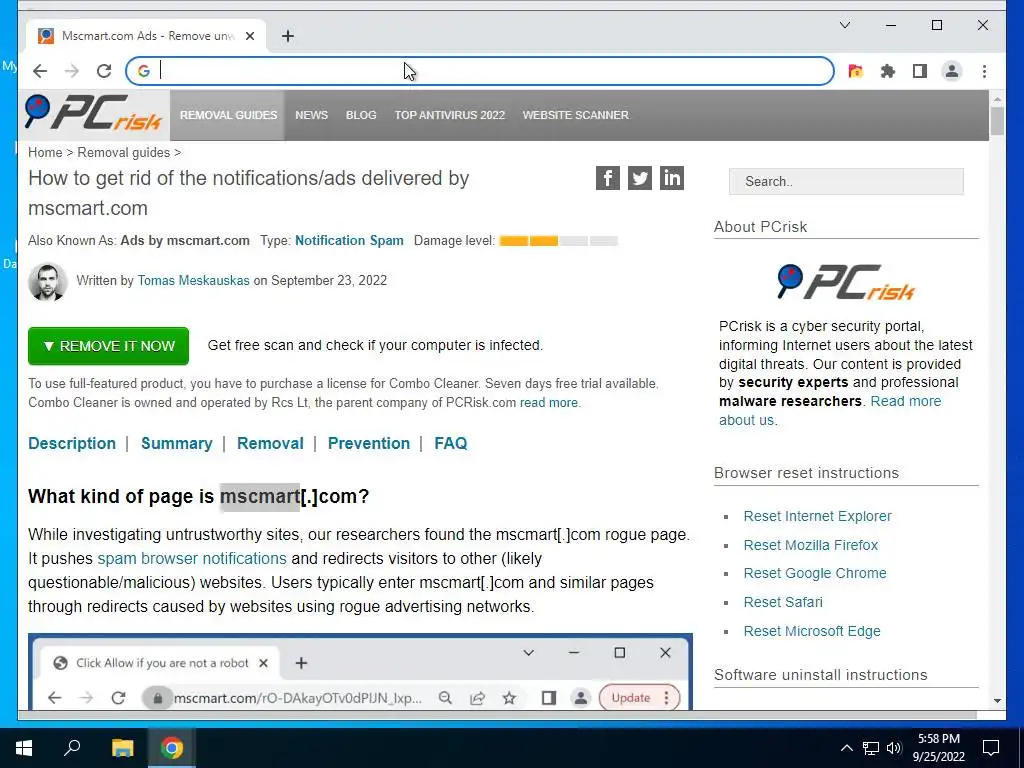Open the REMOVAL GUIDES menu
The height and width of the screenshot is (768, 1024).
pyautogui.click(x=228, y=115)
